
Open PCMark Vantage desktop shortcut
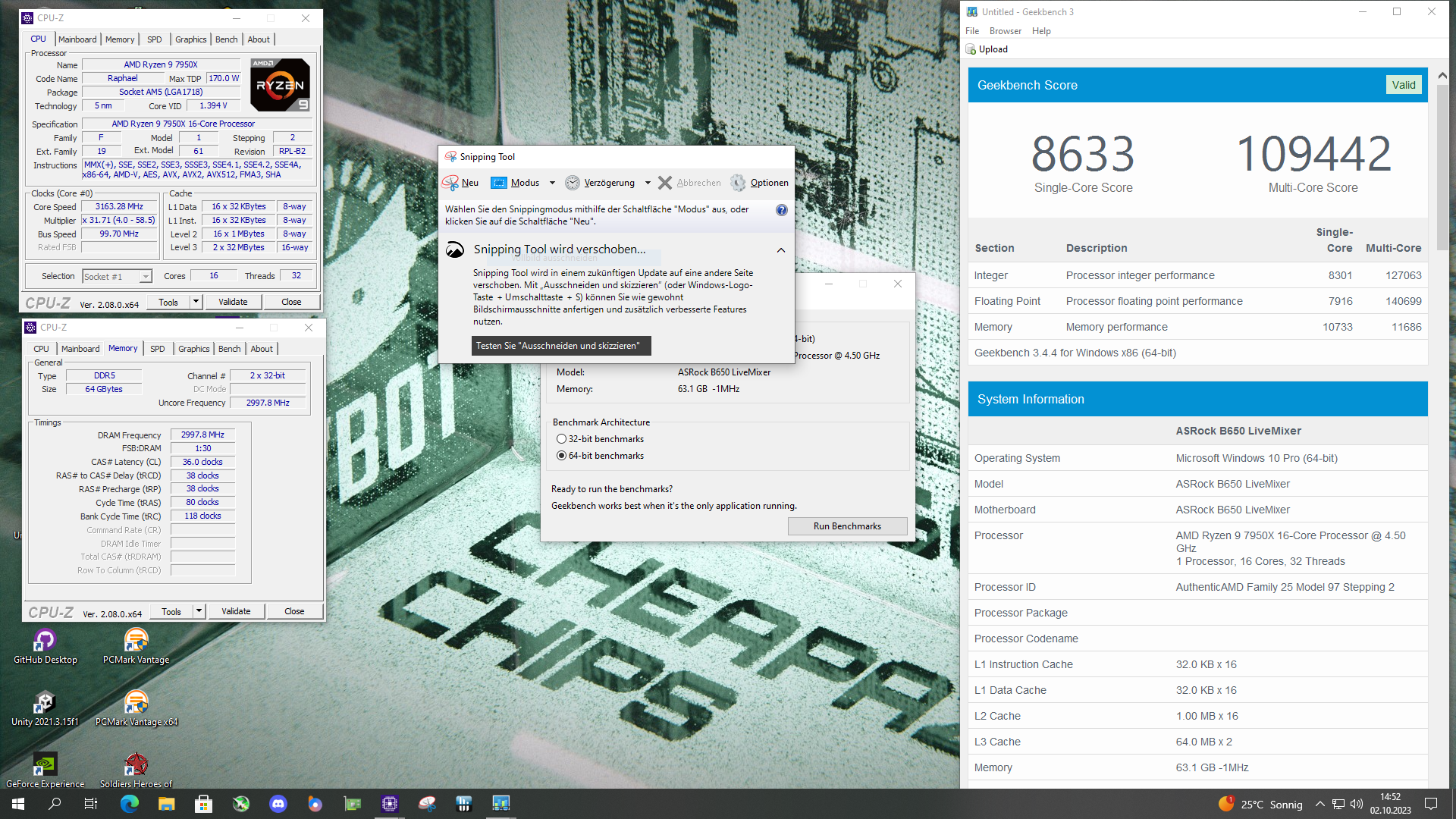click(x=136, y=641)
